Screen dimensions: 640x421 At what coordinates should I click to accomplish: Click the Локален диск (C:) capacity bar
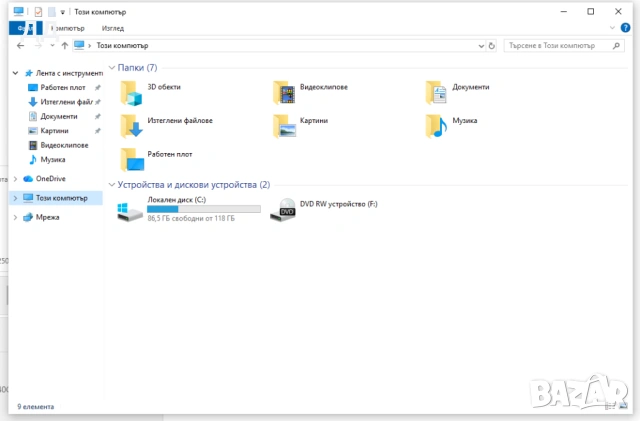click(204, 209)
